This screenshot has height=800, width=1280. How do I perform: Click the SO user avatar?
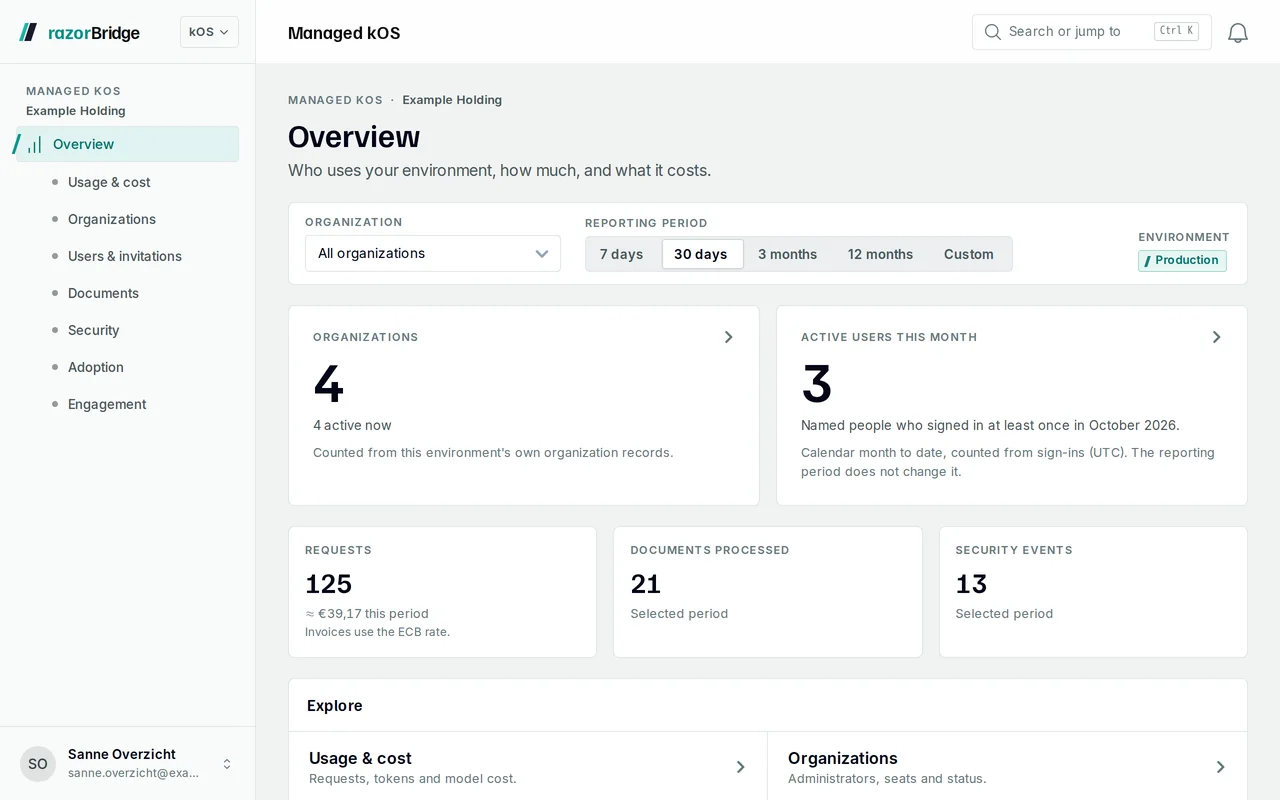tap(38, 764)
